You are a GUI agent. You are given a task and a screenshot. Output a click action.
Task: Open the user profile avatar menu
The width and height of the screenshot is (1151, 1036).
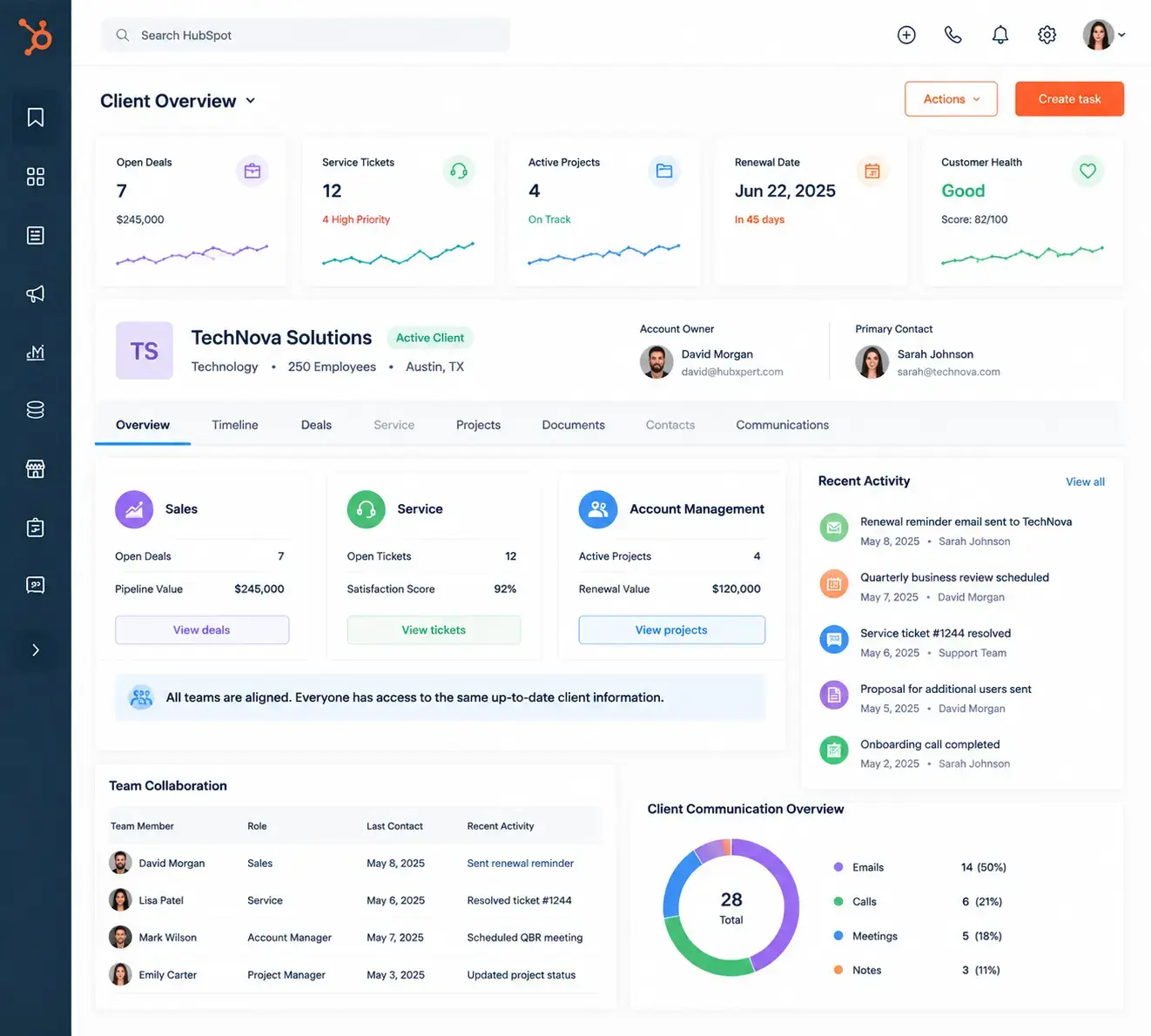1103,35
